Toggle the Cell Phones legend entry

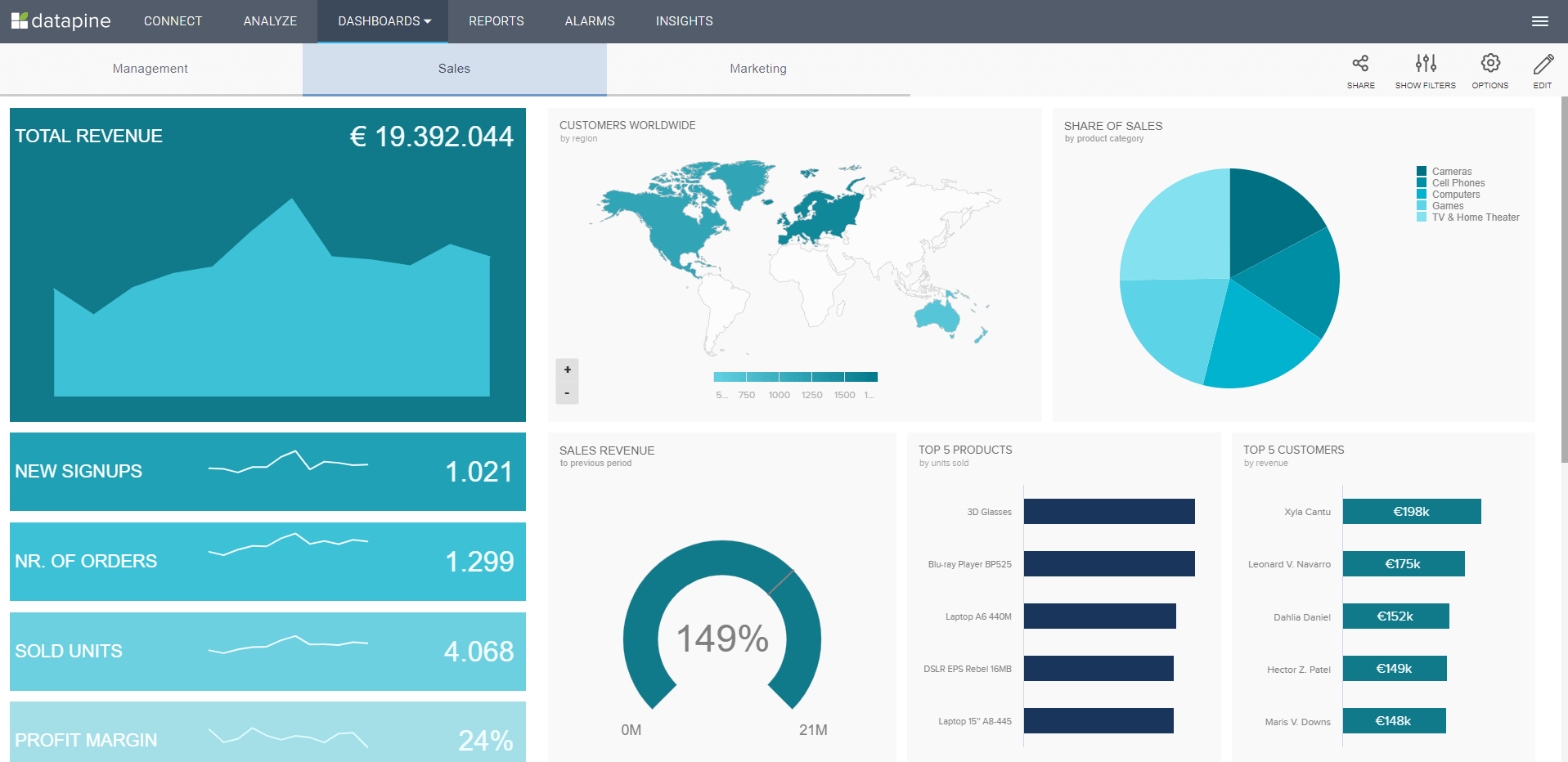click(x=1458, y=182)
